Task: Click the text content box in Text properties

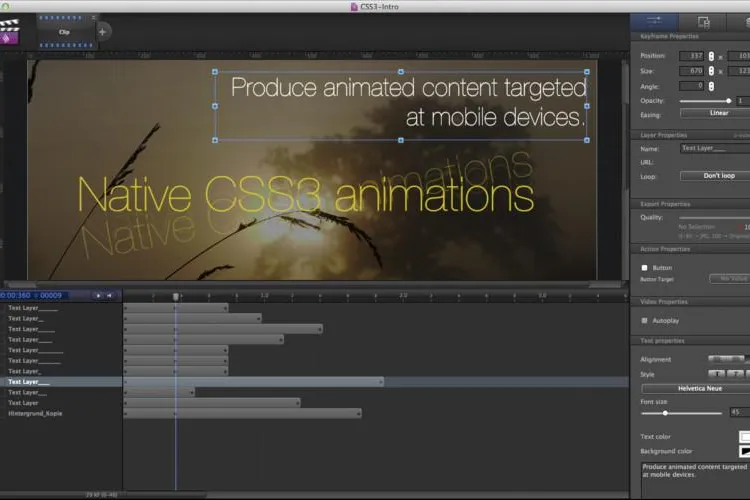Action: point(695,480)
